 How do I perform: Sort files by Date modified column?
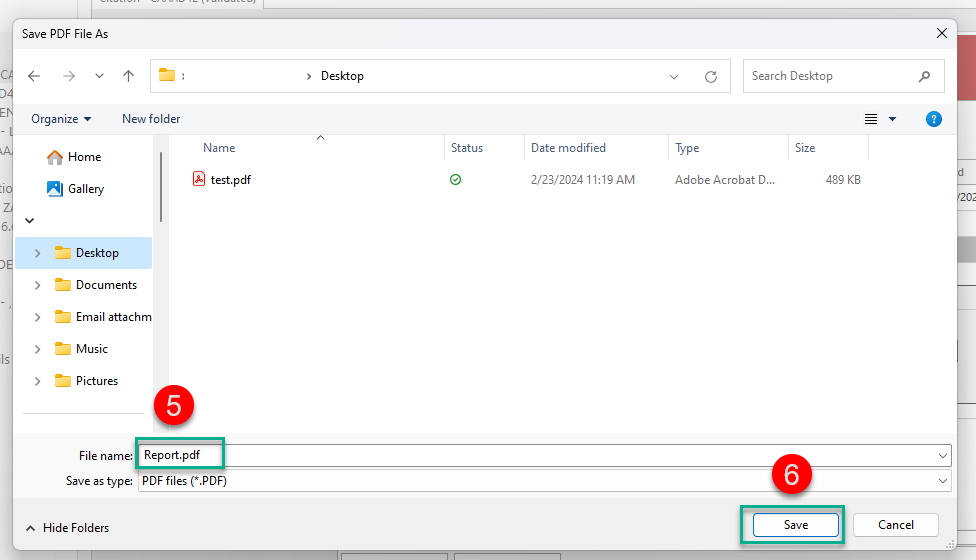[568, 148]
